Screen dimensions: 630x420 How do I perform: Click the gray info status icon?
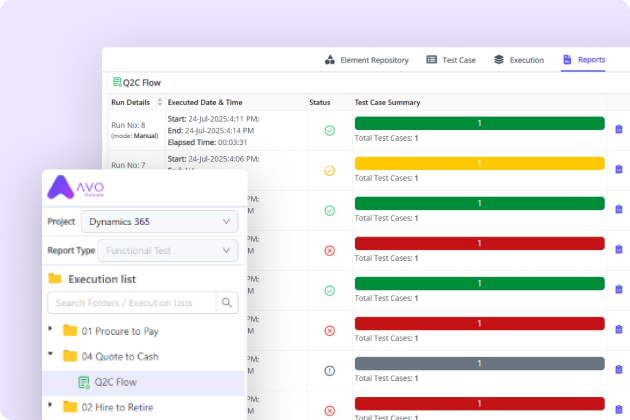pyautogui.click(x=329, y=370)
